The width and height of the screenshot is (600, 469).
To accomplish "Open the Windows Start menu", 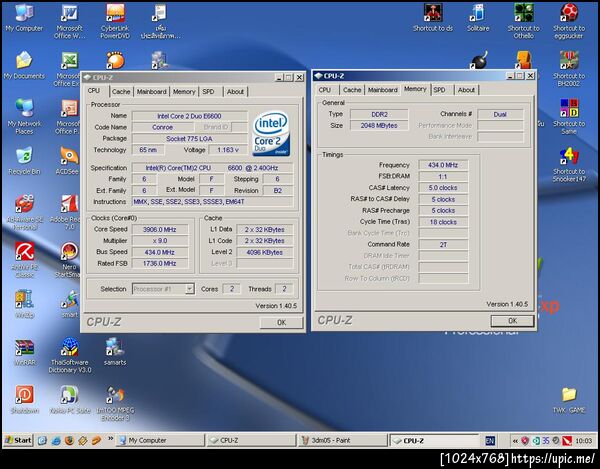I will click(18, 440).
